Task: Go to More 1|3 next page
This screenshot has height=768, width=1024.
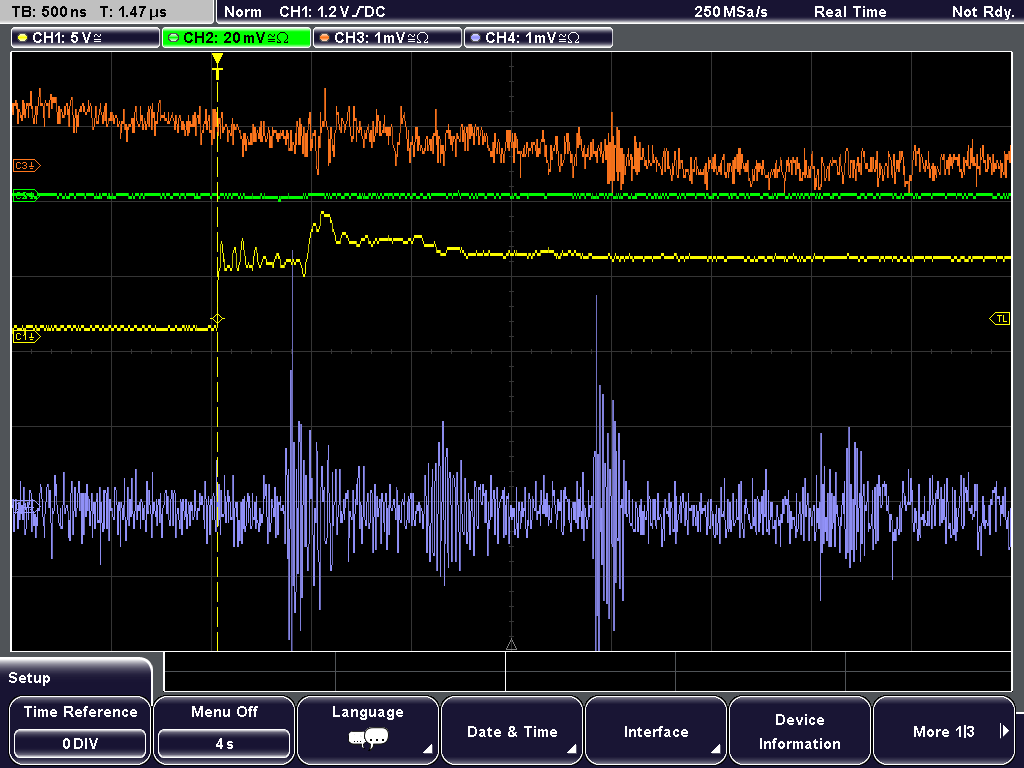Action: (944, 730)
